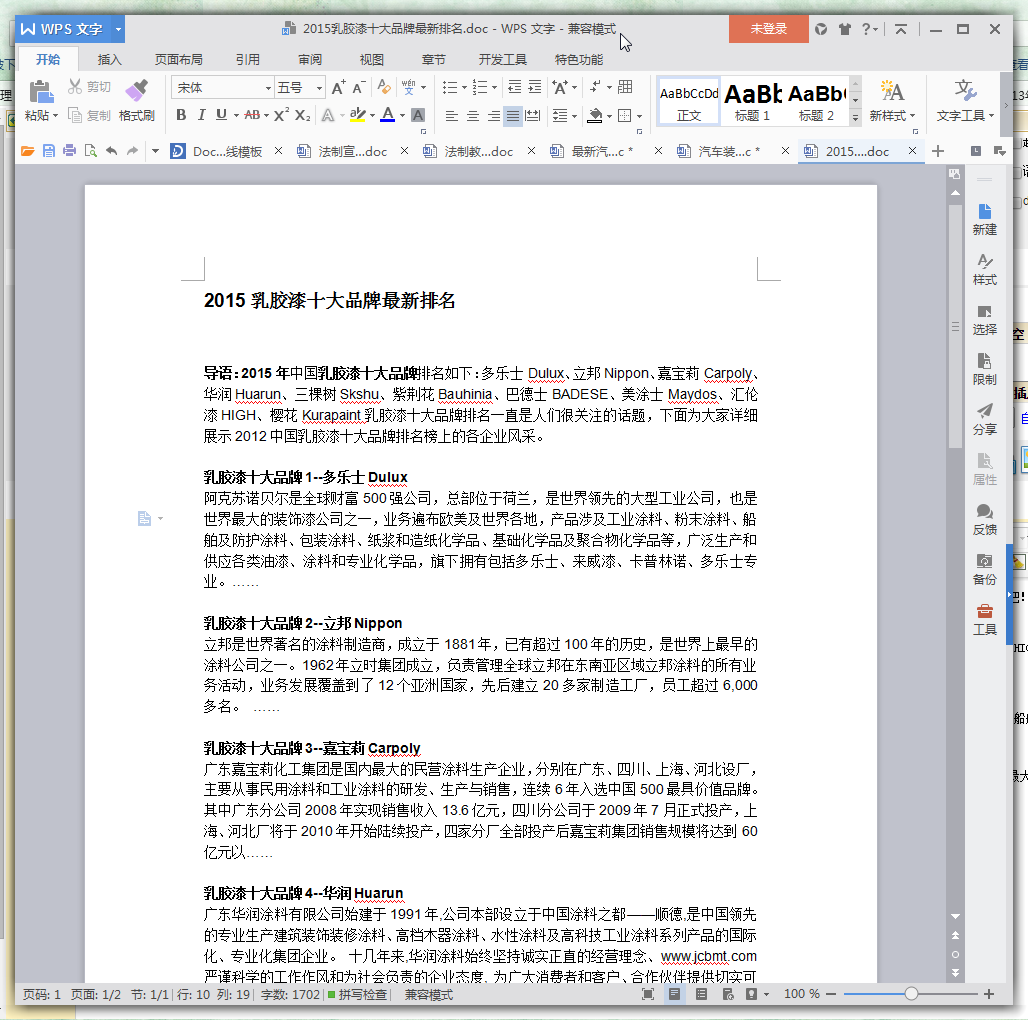The height and width of the screenshot is (1020, 1028).
Task: Align paragraph to the right
Action: [x=493, y=116]
